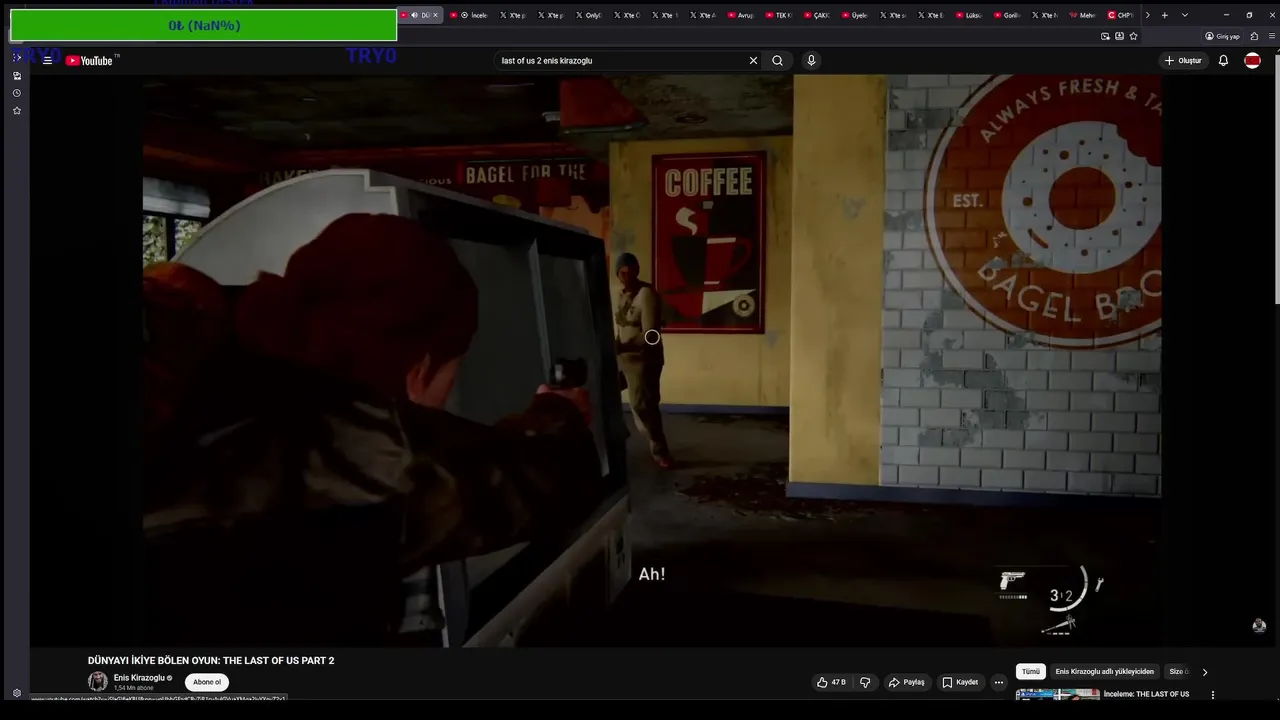Dislike the video with thumbs down

pos(865,682)
